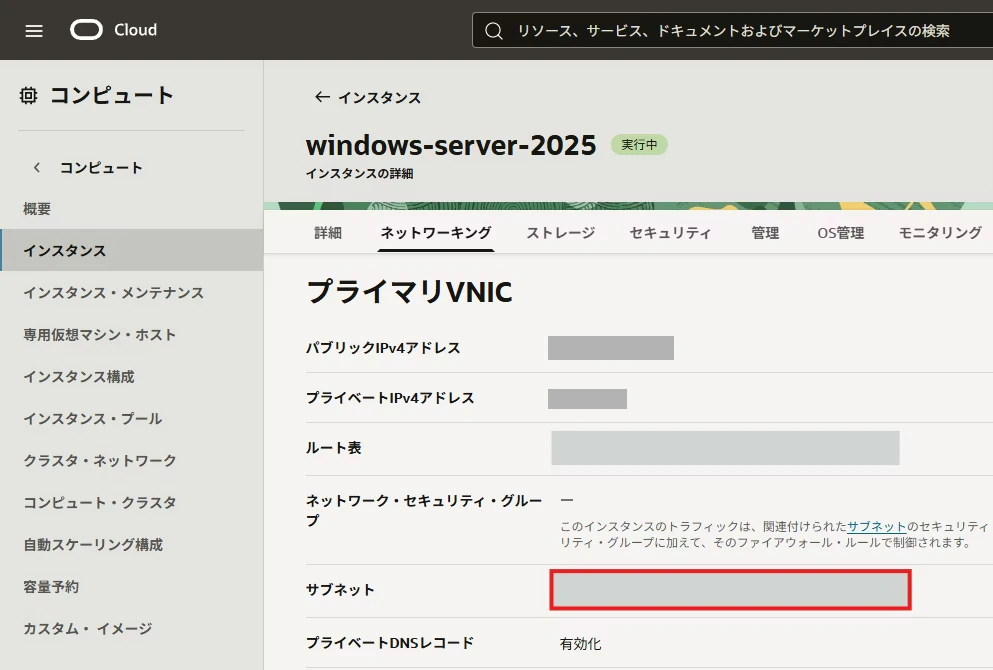Select インスタンス in the sidebar
The image size is (993, 670).
click(x=131, y=250)
